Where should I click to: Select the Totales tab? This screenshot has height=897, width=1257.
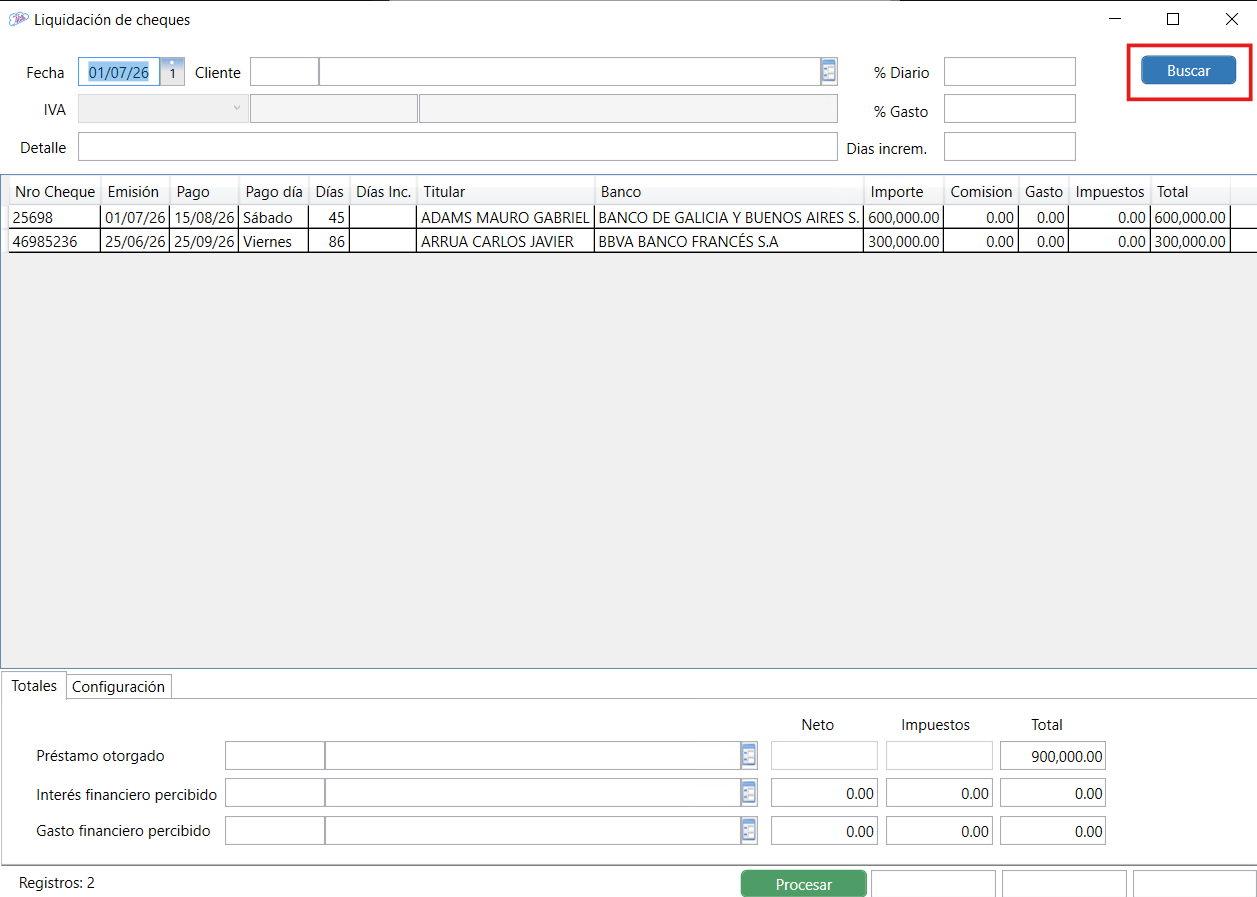(34, 686)
